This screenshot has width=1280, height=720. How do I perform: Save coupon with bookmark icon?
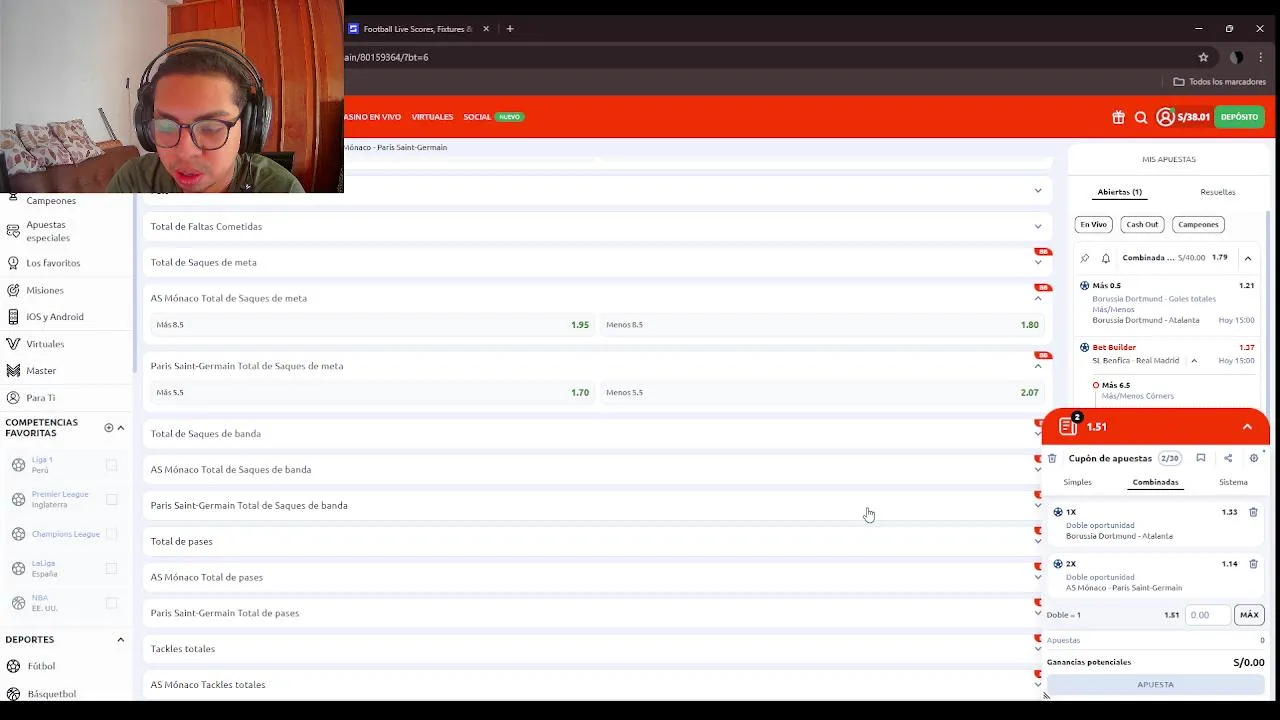[1201, 458]
